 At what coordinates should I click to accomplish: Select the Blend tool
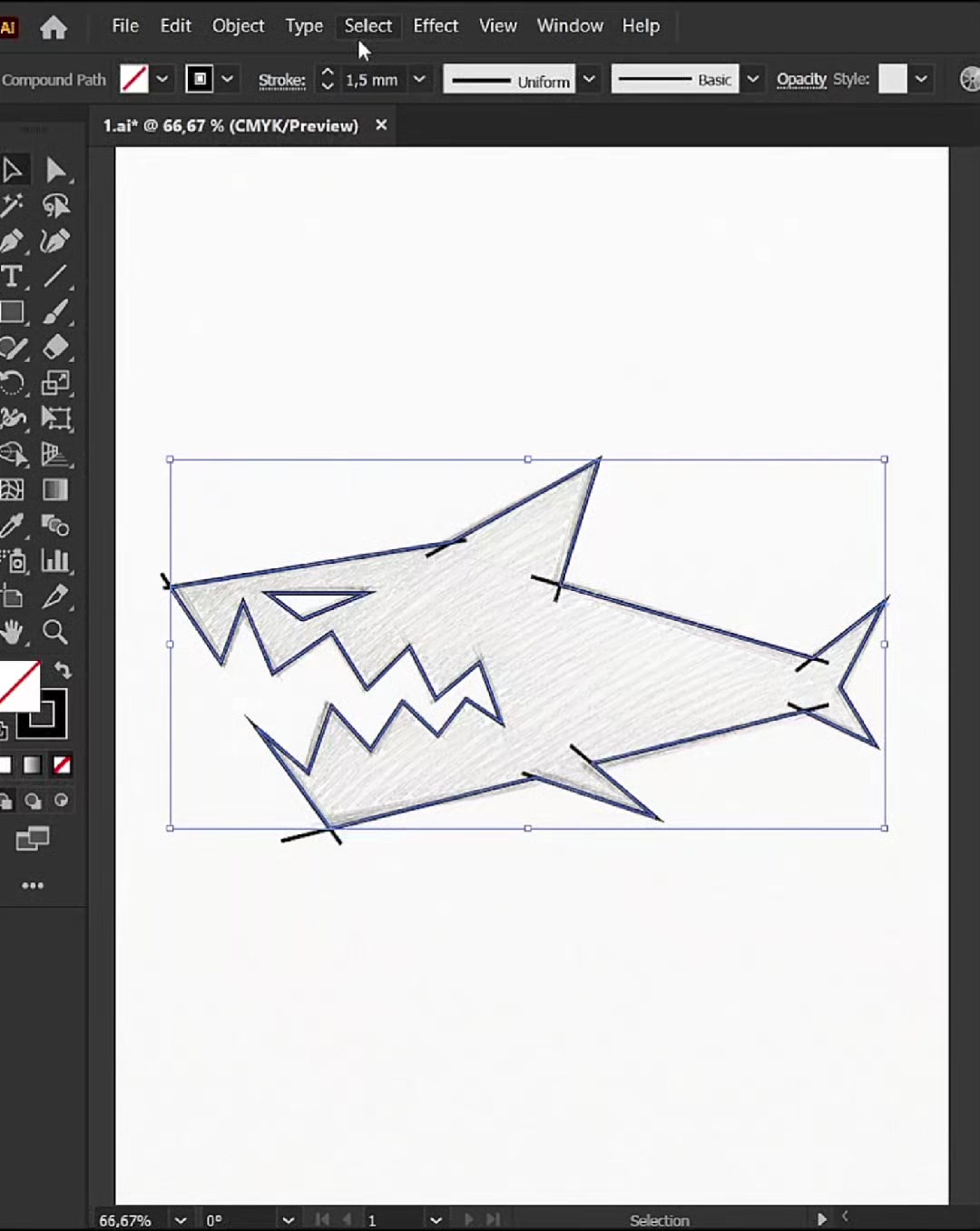coord(55,525)
